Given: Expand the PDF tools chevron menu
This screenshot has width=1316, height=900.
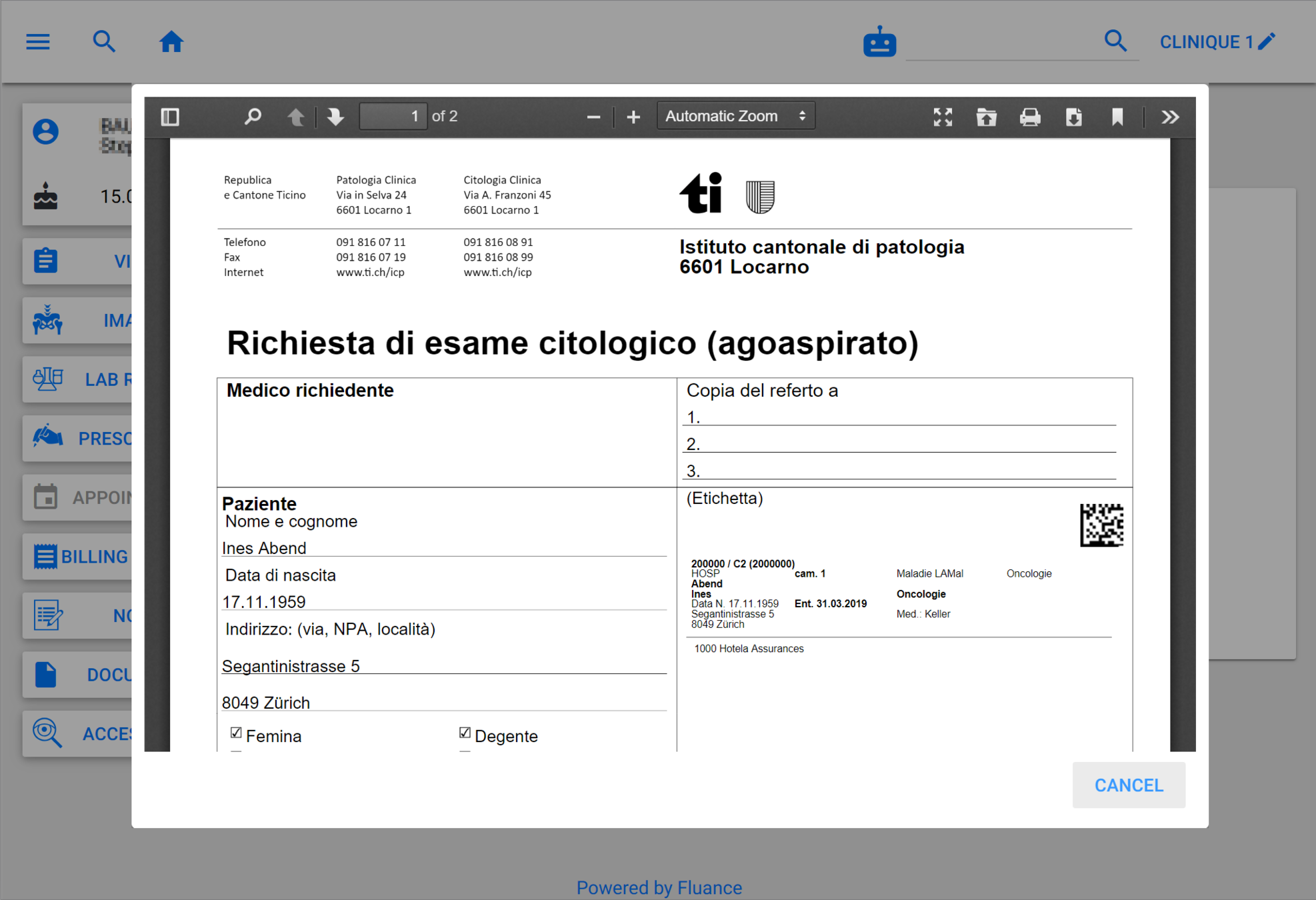Looking at the screenshot, I should coord(1170,117).
